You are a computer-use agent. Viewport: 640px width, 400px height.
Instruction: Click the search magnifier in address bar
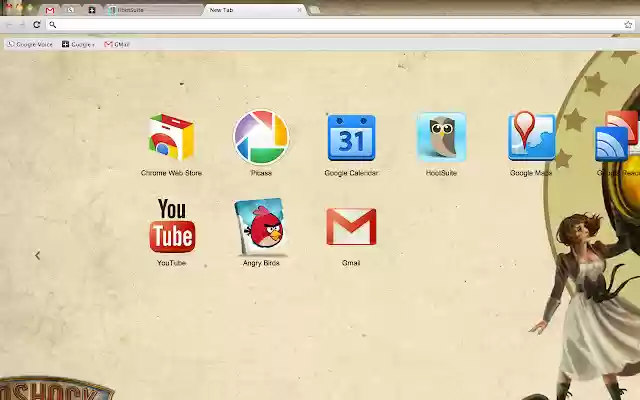coord(53,25)
